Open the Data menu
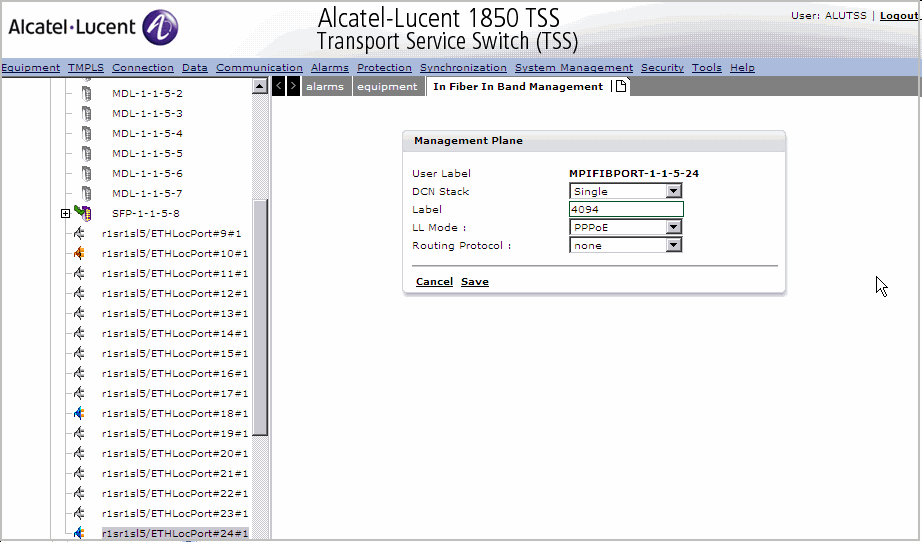The image size is (922, 542). 195,68
